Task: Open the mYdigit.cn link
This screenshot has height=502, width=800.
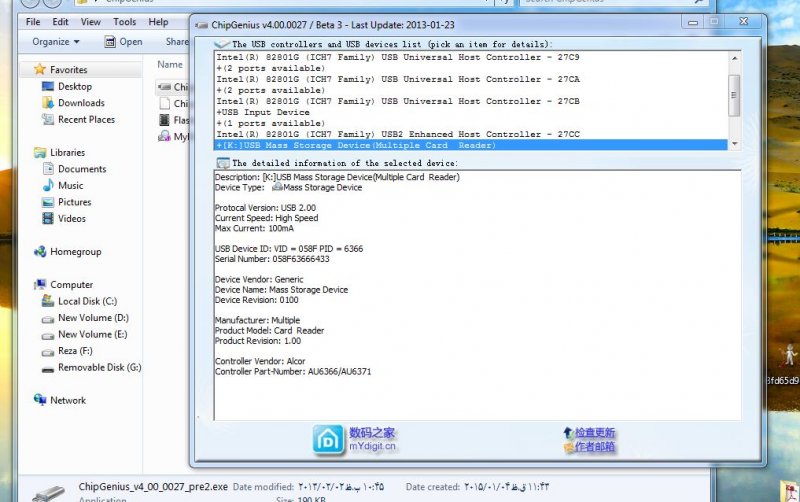Action: (372, 446)
